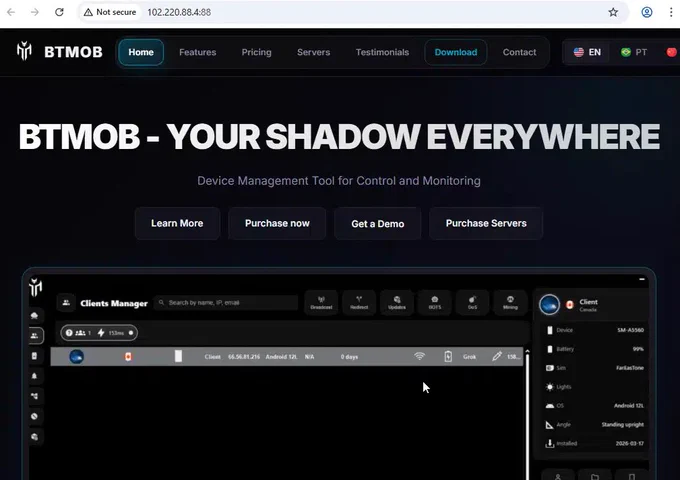This screenshot has width=680, height=480.
Task: Open the Pricing nav item
Action: coord(256,52)
